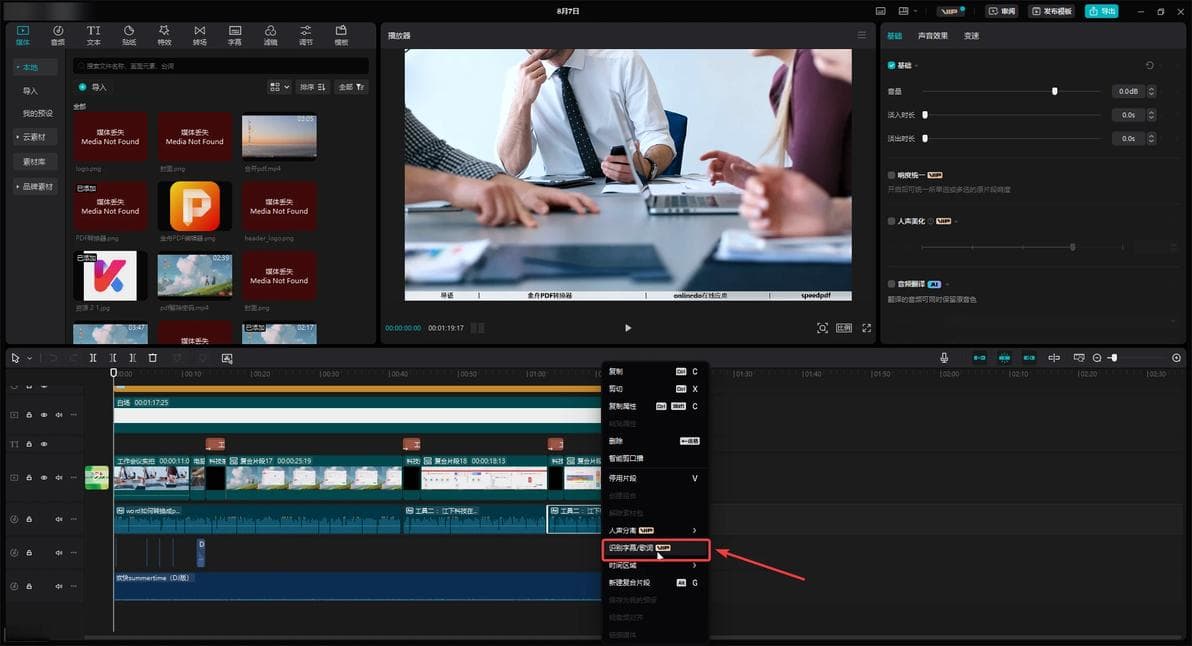Click the player play button

(x=628, y=328)
